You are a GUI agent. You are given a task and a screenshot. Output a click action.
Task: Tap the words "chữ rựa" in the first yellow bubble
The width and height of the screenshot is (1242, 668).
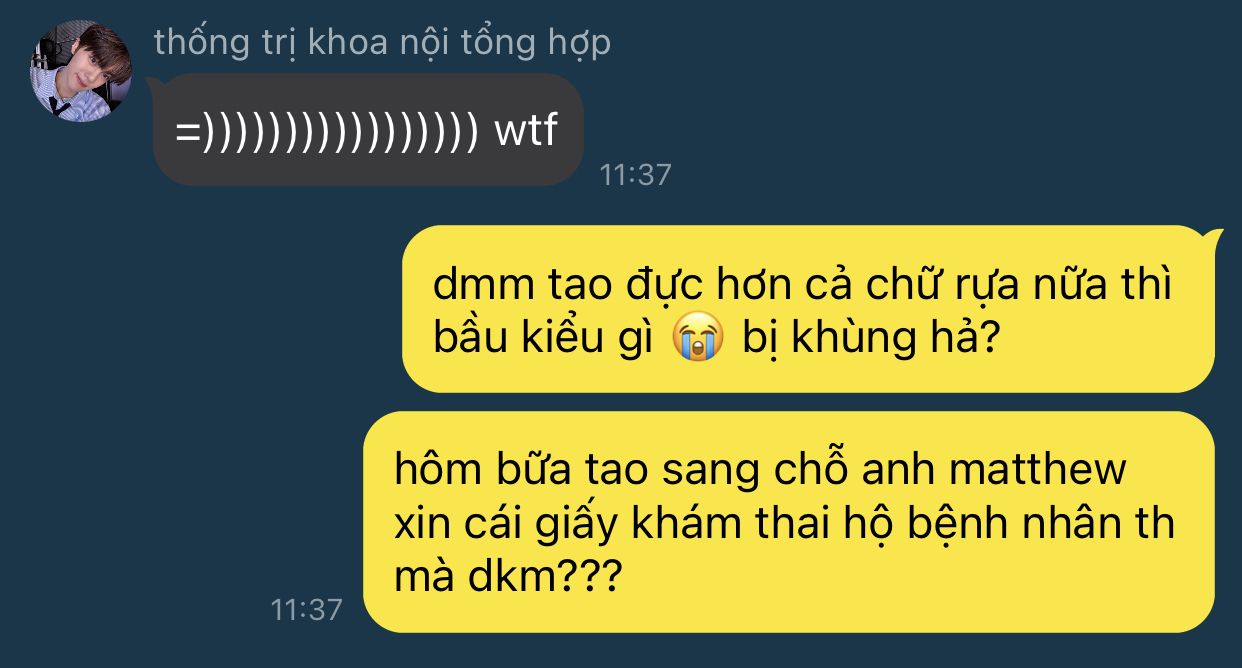(x=947, y=287)
